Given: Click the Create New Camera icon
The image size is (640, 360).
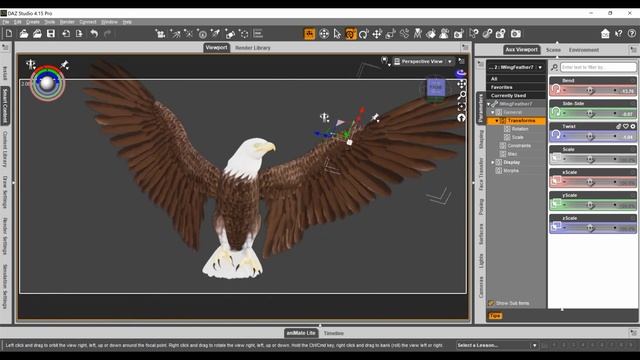Looking at the screenshot, I should pyautogui.click(x=160, y=34).
